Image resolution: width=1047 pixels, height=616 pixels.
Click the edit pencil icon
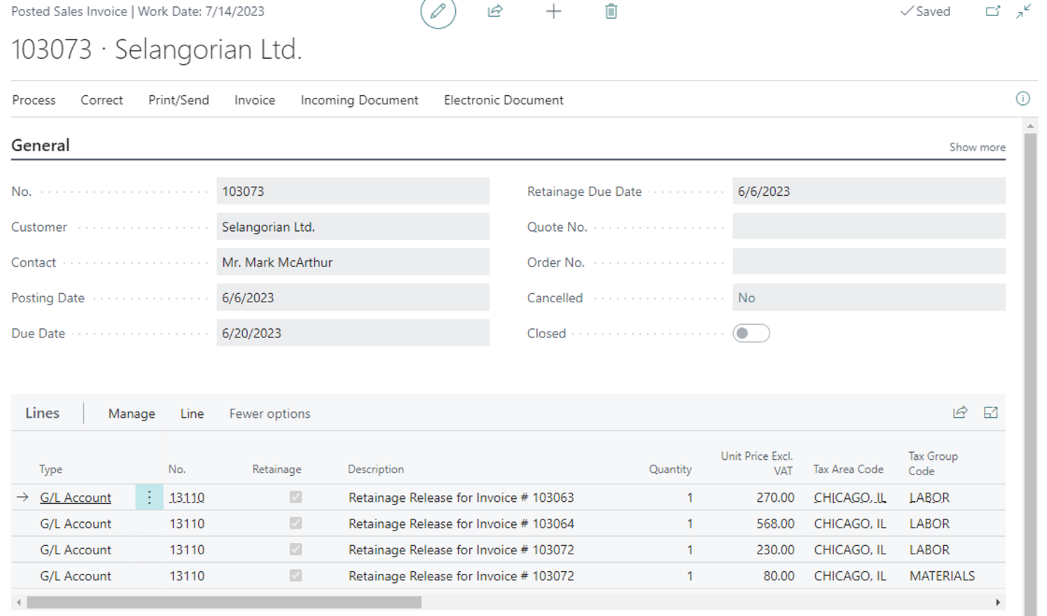coord(438,12)
